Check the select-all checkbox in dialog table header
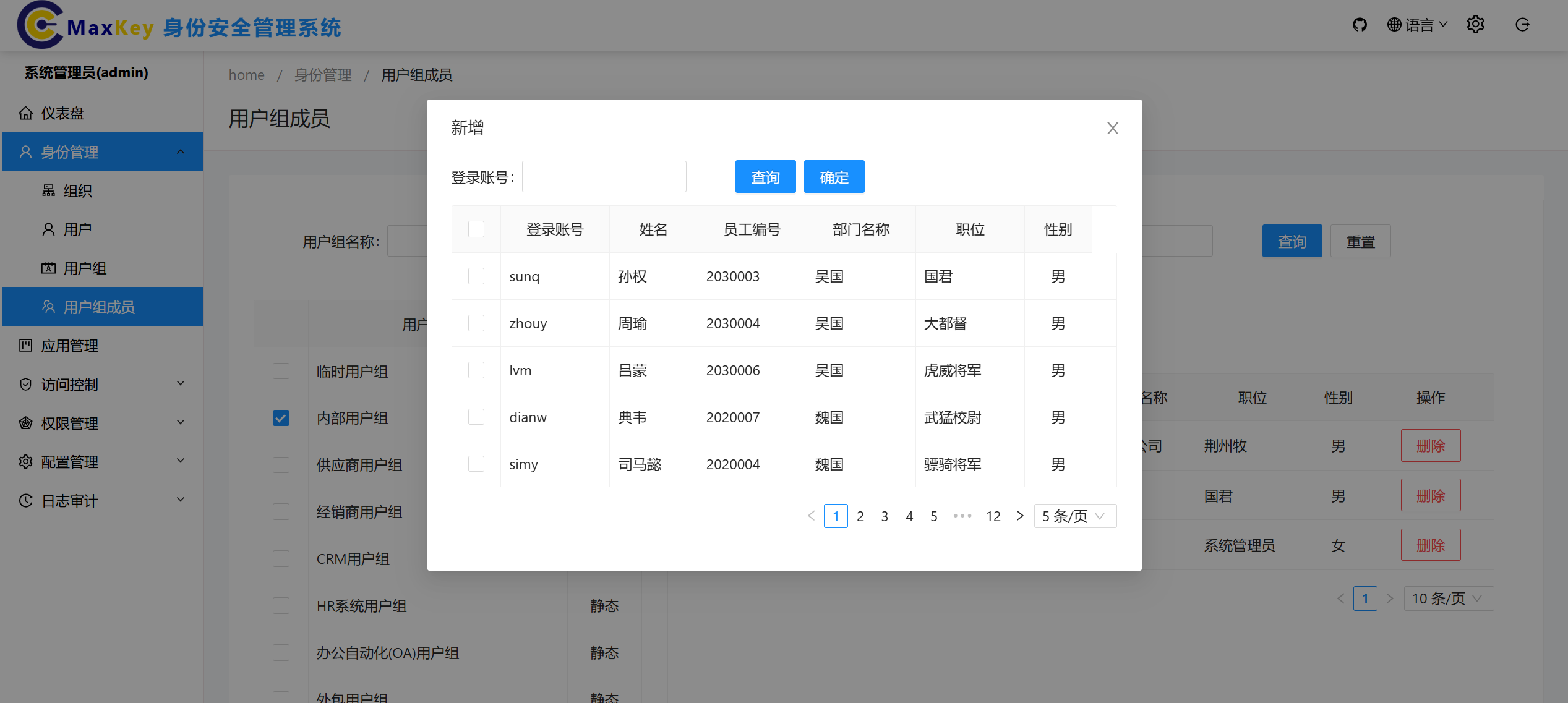 point(476,229)
